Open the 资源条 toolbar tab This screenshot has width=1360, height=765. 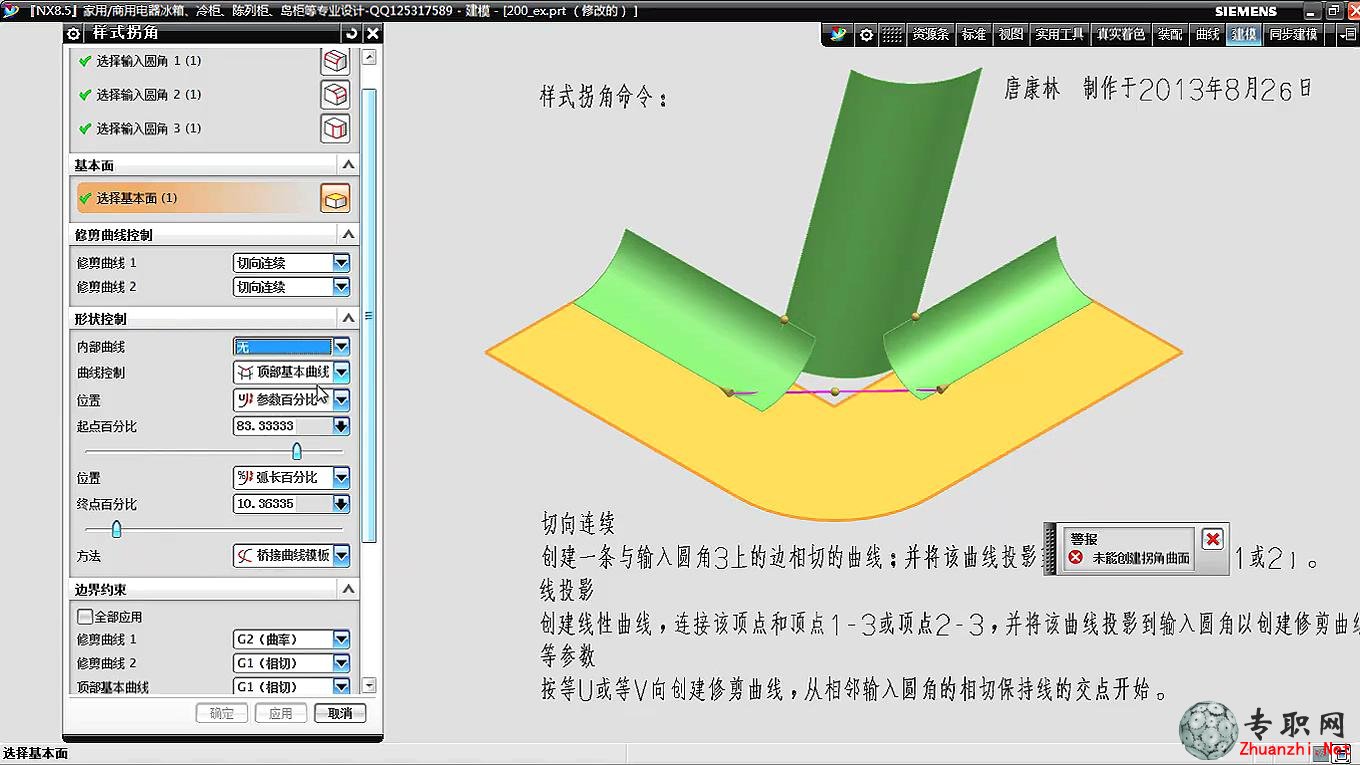930,34
